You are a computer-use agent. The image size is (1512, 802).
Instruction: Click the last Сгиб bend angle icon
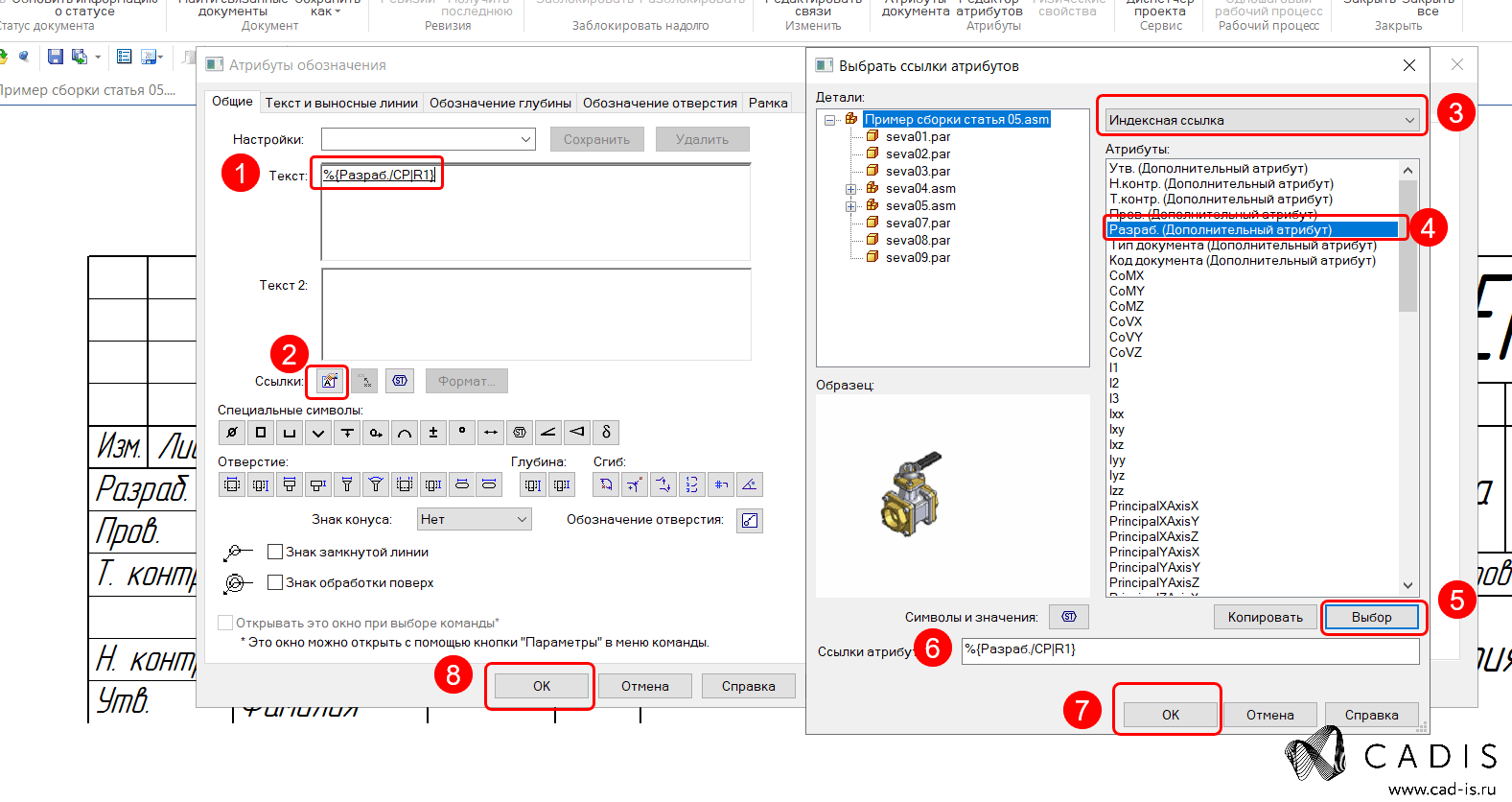750,484
